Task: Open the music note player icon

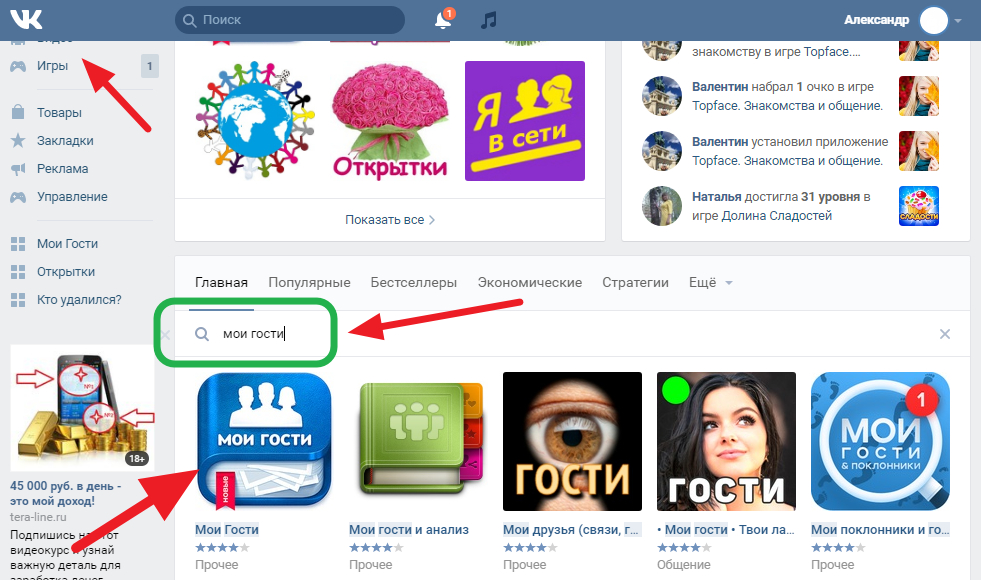Action: pyautogui.click(x=489, y=20)
